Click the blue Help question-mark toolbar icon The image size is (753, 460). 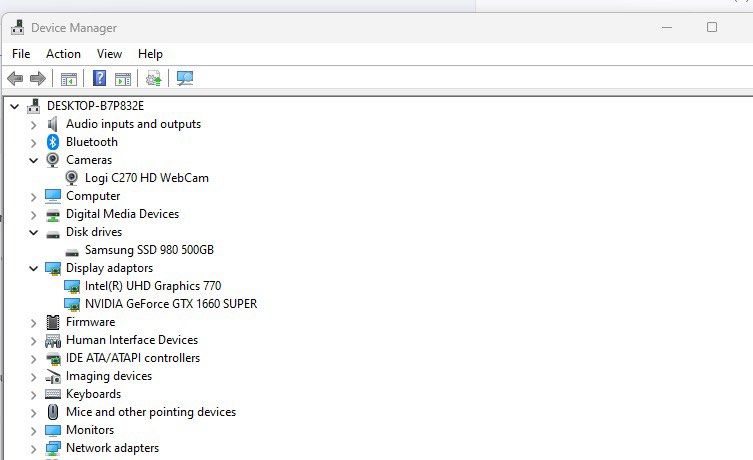pos(99,78)
